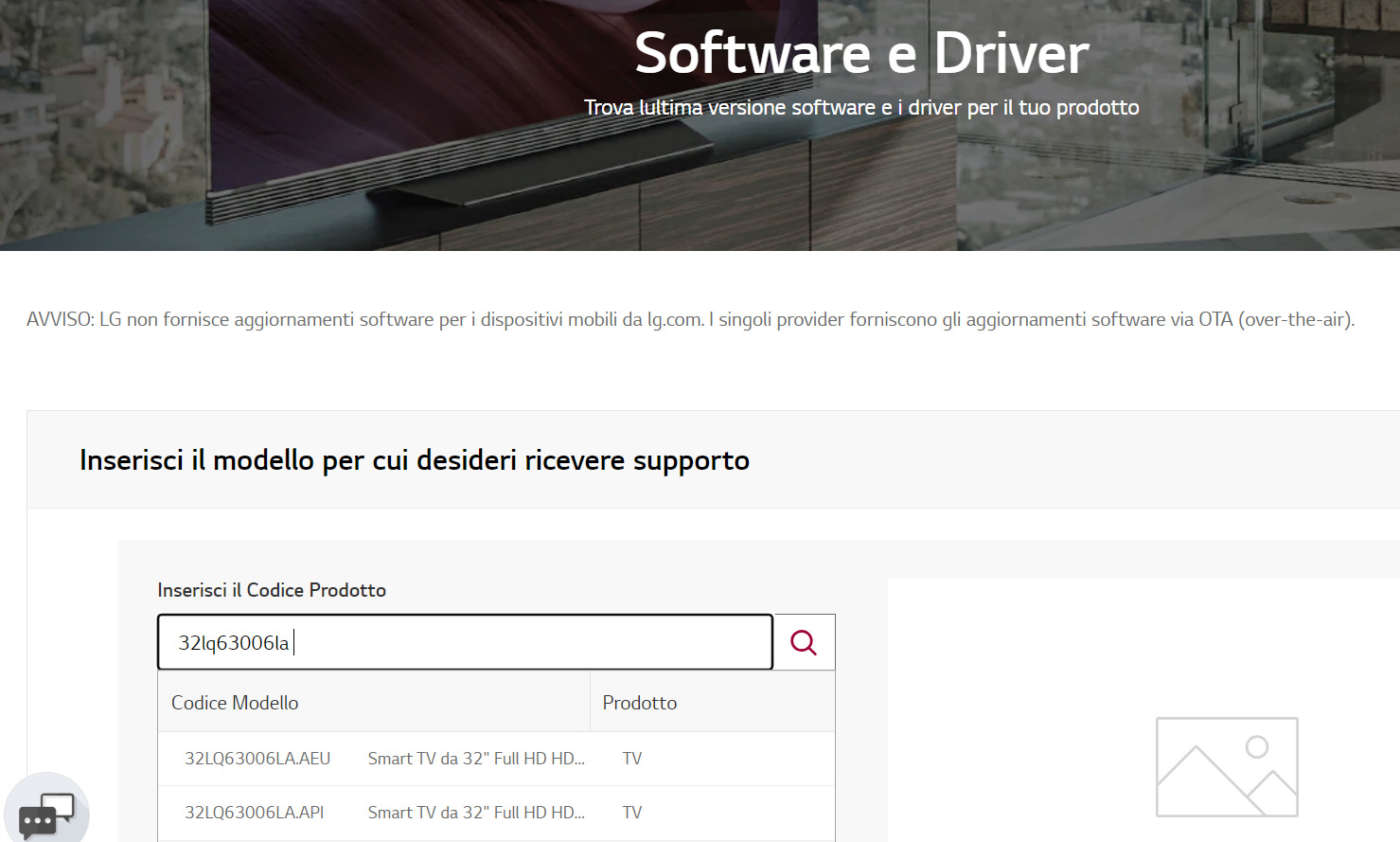Screen dimensions: 1400x842
Task: Click the TV product type in AEU row
Action: 632,758
